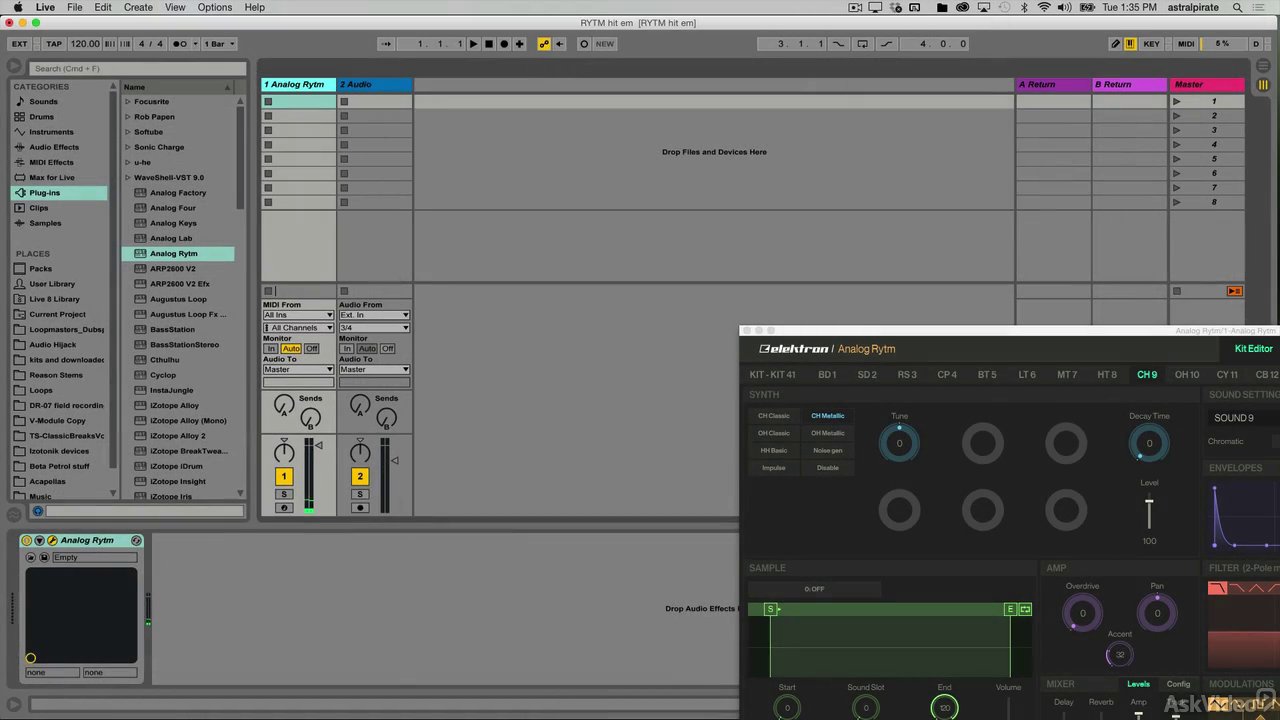Set track 1 Monitor to In
1280x720 pixels.
coord(271,349)
